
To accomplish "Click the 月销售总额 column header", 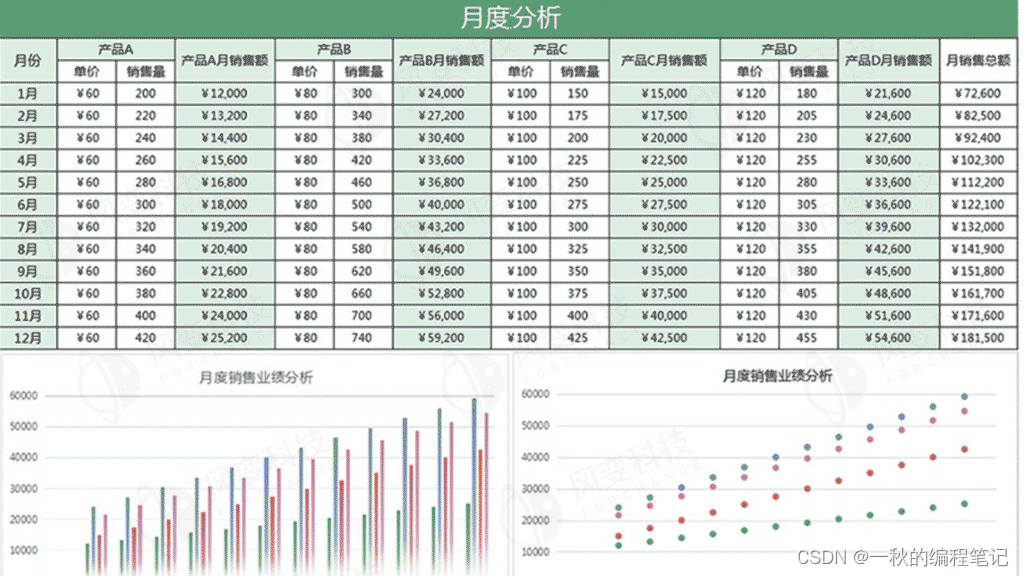I will [978, 60].
